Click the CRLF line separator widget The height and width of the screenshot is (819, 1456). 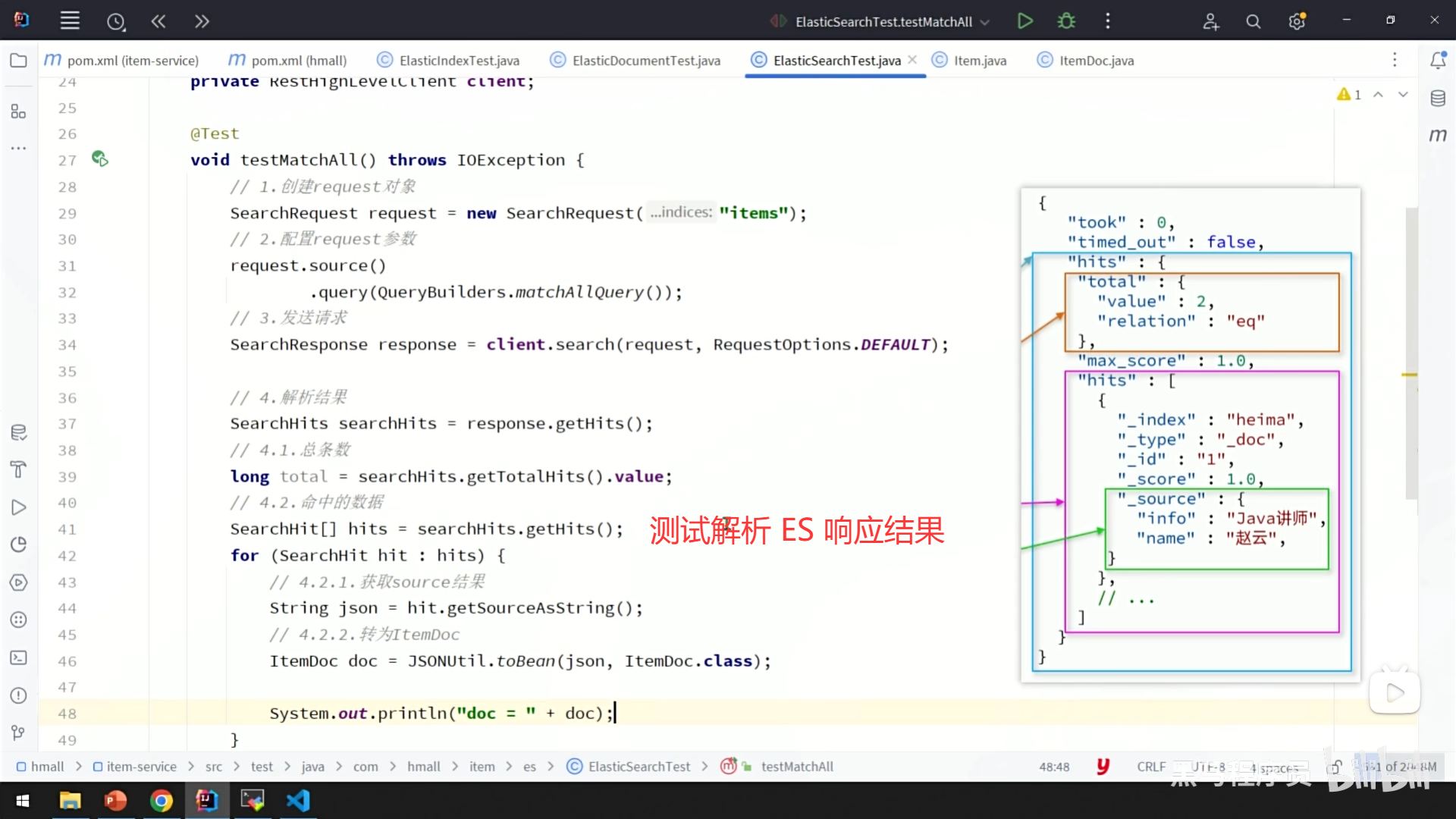coord(1150,767)
